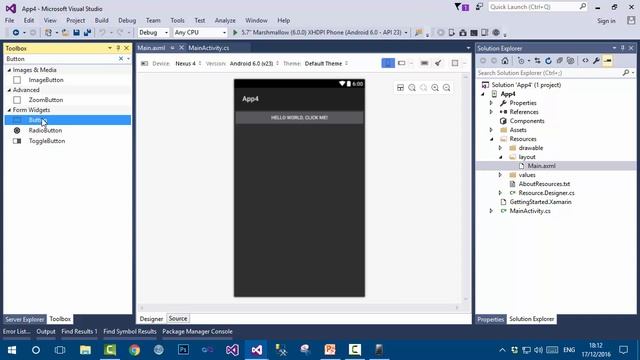Expand the Properties node in Solution Explorer
640x360 pixels.
pos(491,103)
